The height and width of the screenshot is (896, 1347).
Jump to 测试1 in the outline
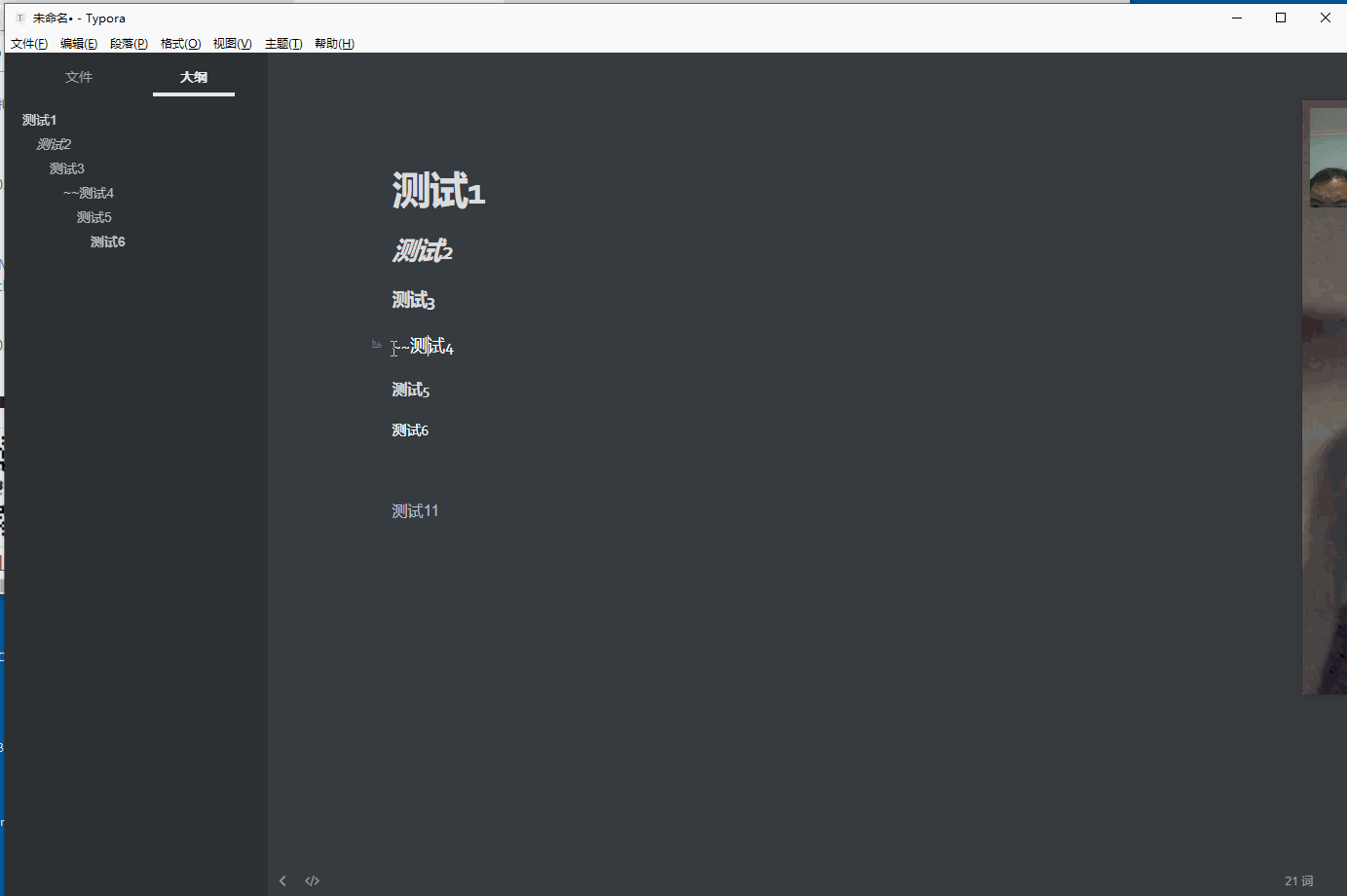(x=40, y=120)
